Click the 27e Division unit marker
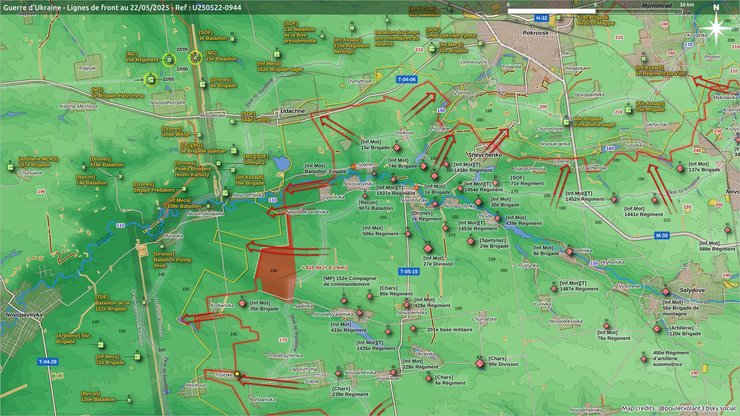 point(428,248)
